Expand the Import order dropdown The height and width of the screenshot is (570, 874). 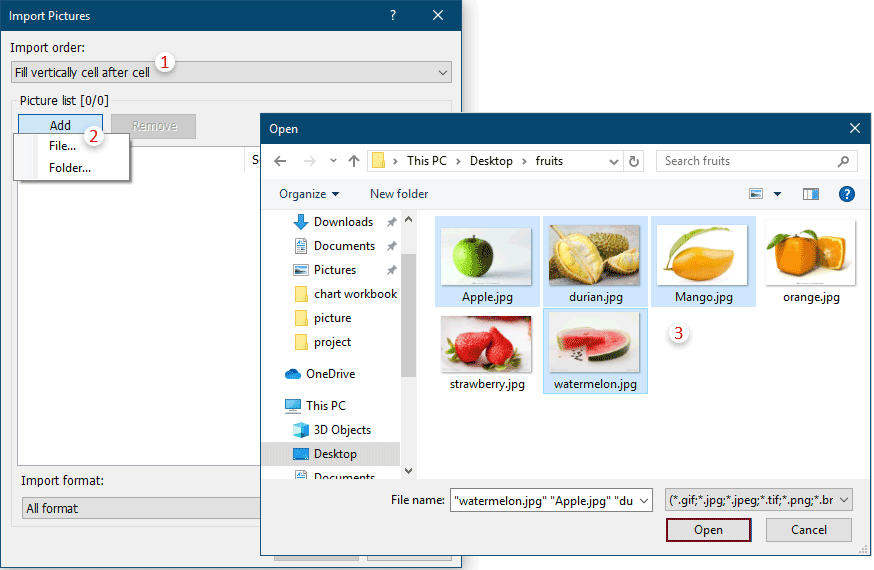[x=442, y=72]
